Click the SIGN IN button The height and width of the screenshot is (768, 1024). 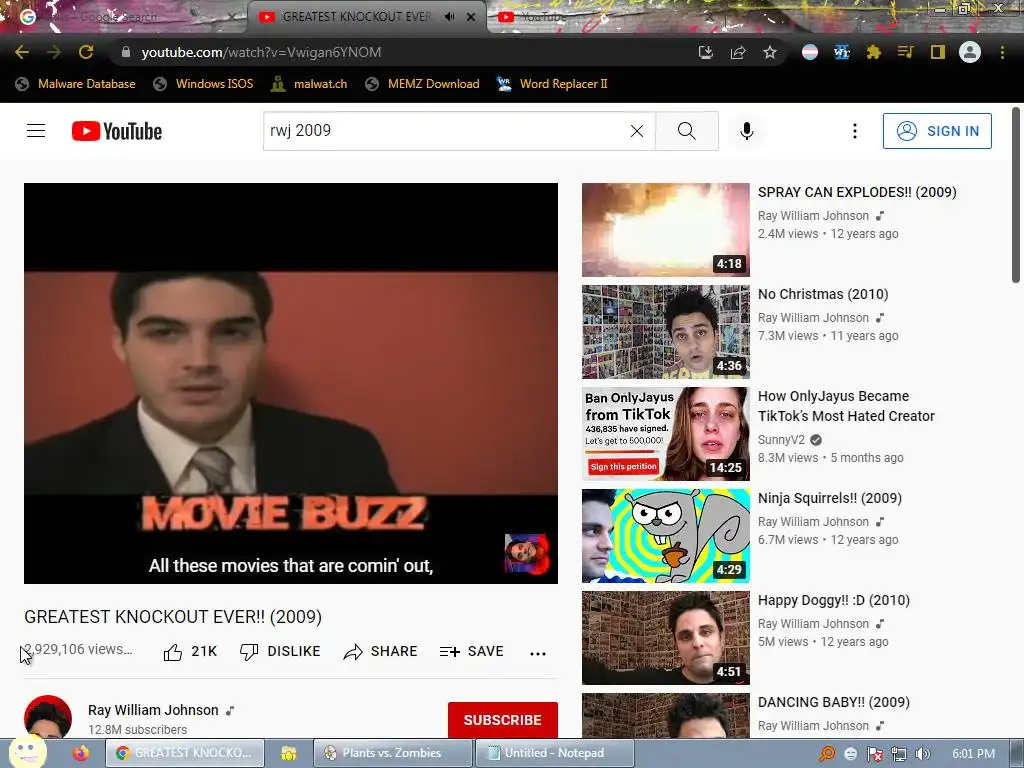pyautogui.click(x=937, y=131)
